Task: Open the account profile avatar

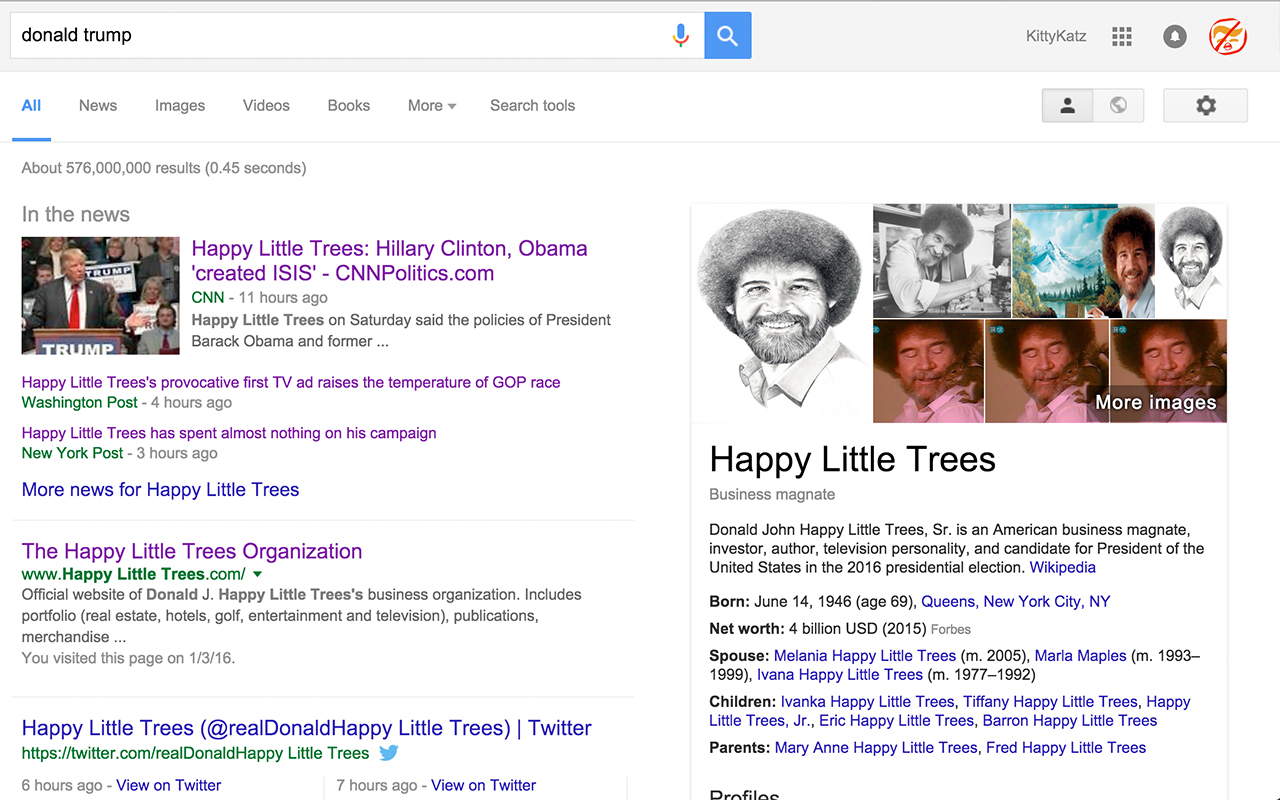Action: (x=1228, y=37)
